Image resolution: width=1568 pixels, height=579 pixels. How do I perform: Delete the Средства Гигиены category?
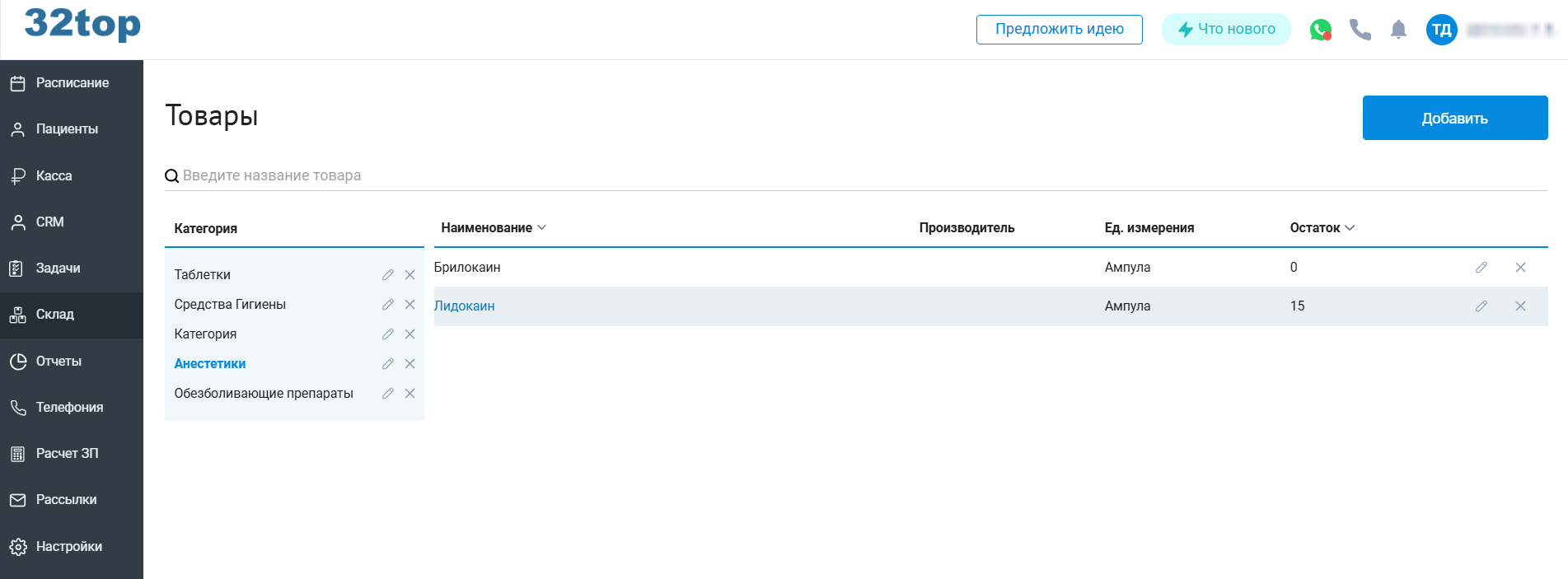[410, 305]
